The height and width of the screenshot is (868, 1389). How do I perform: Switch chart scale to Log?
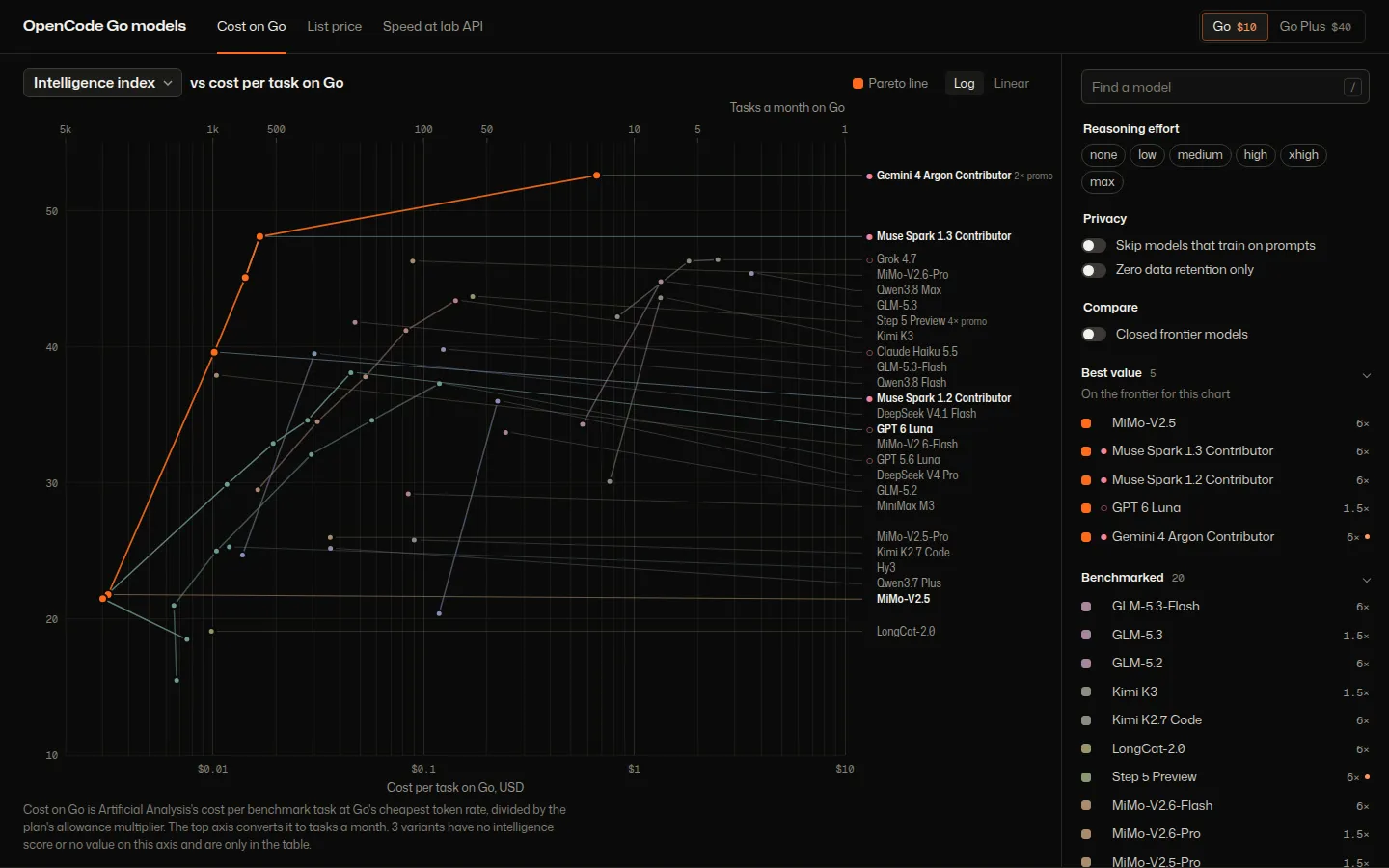[x=964, y=83]
